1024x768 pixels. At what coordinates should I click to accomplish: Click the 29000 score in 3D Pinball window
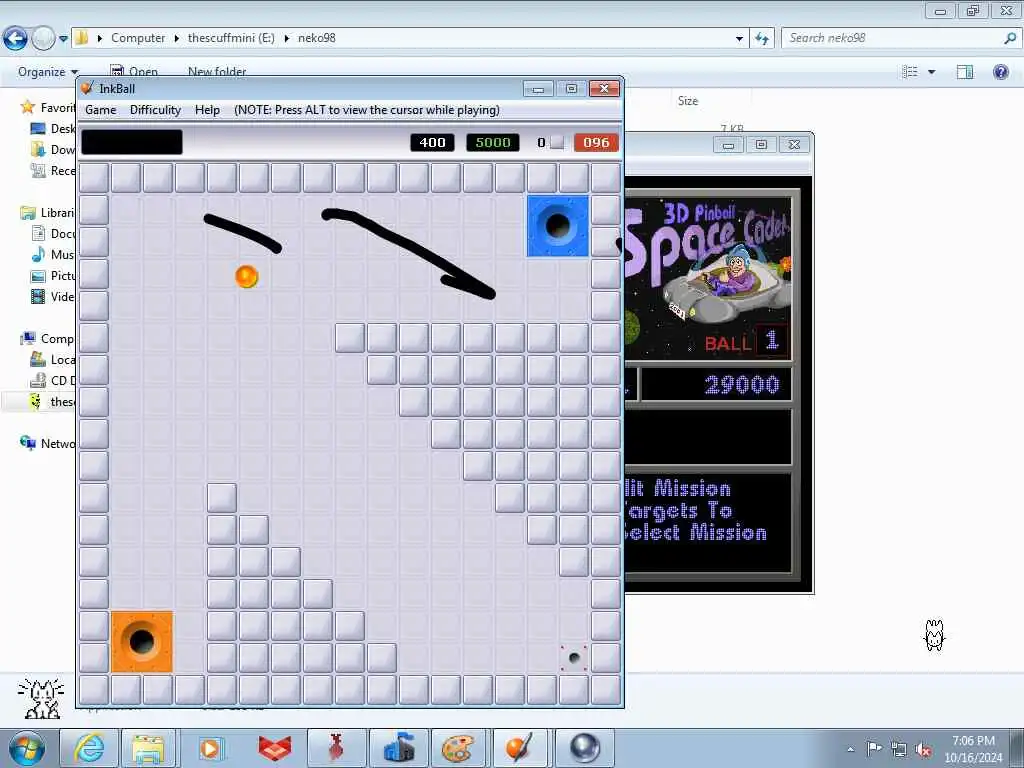click(741, 385)
